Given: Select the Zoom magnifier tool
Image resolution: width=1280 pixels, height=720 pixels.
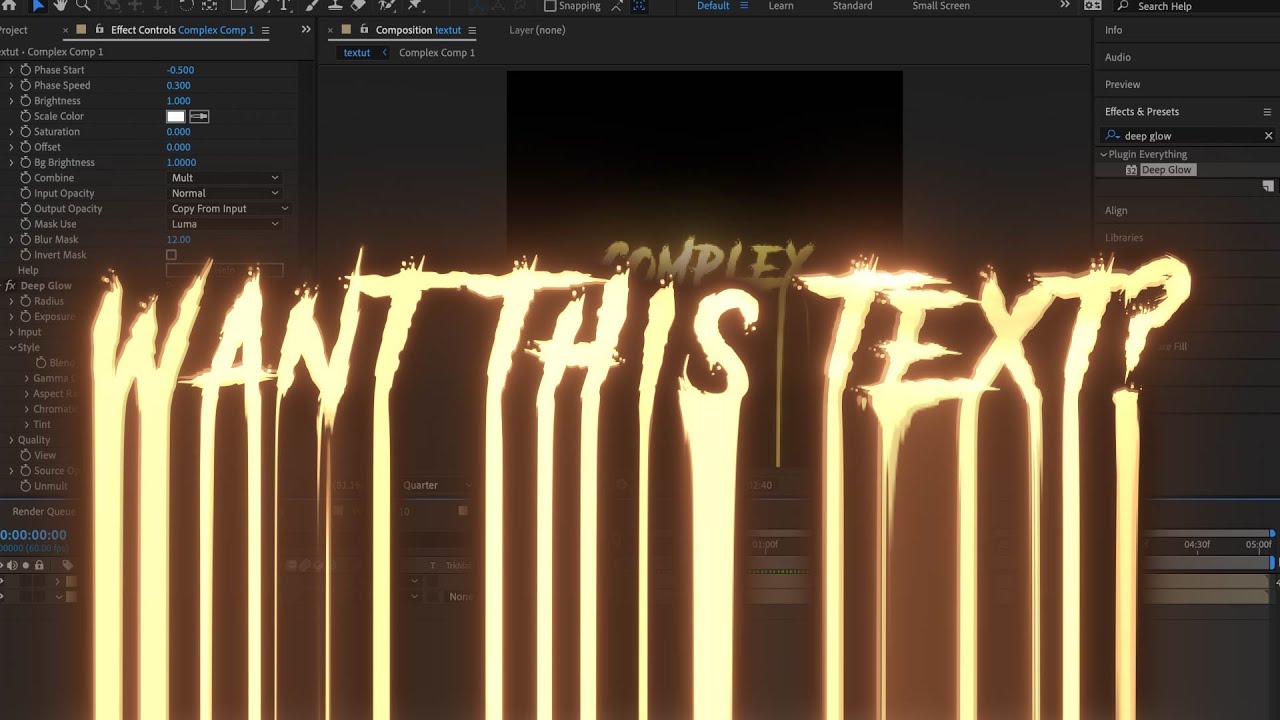Looking at the screenshot, I should point(83,6).
